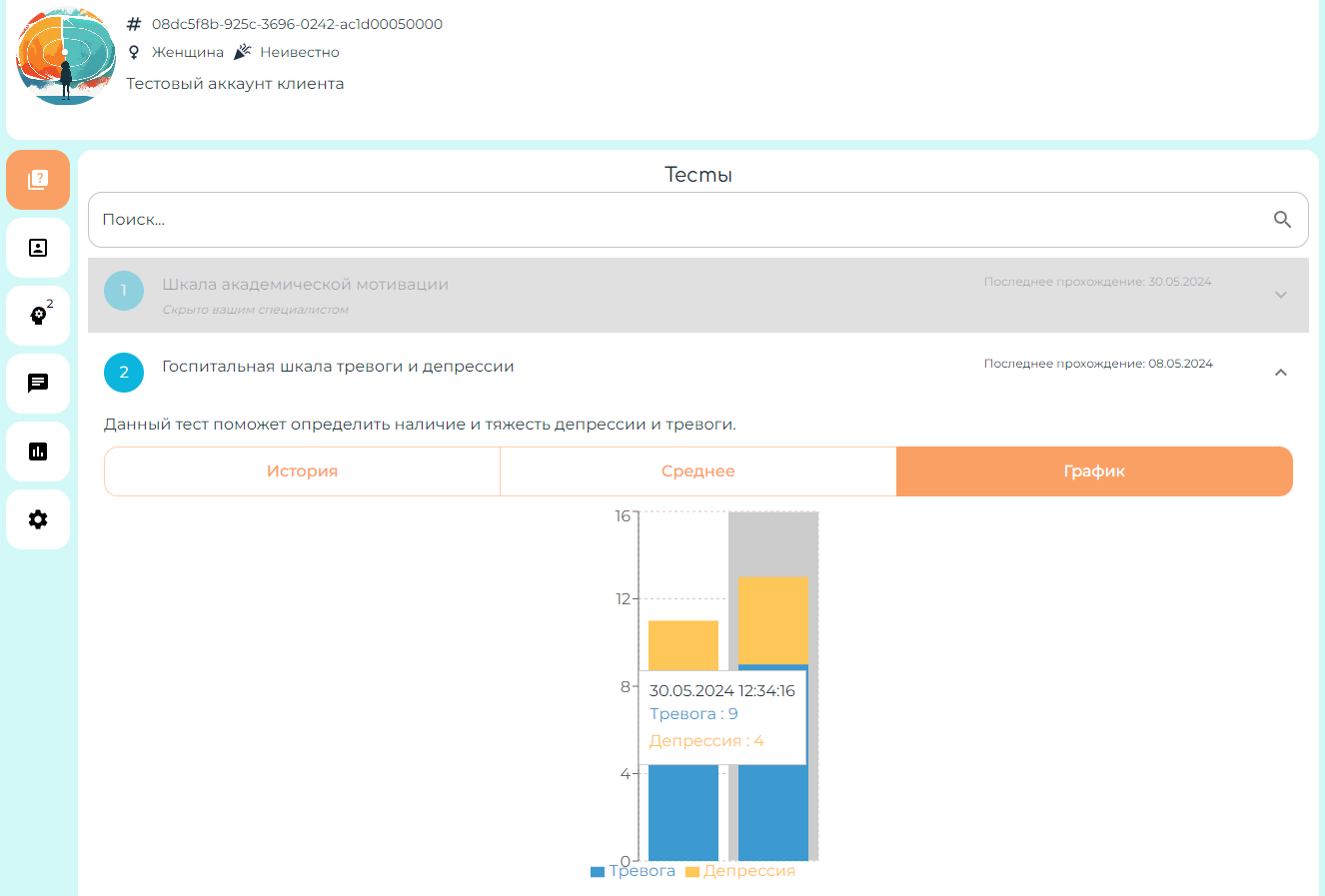Click the second bar's yellow depression segment
The width and height of the screenshot is (1325, 896).
[773, 620]
